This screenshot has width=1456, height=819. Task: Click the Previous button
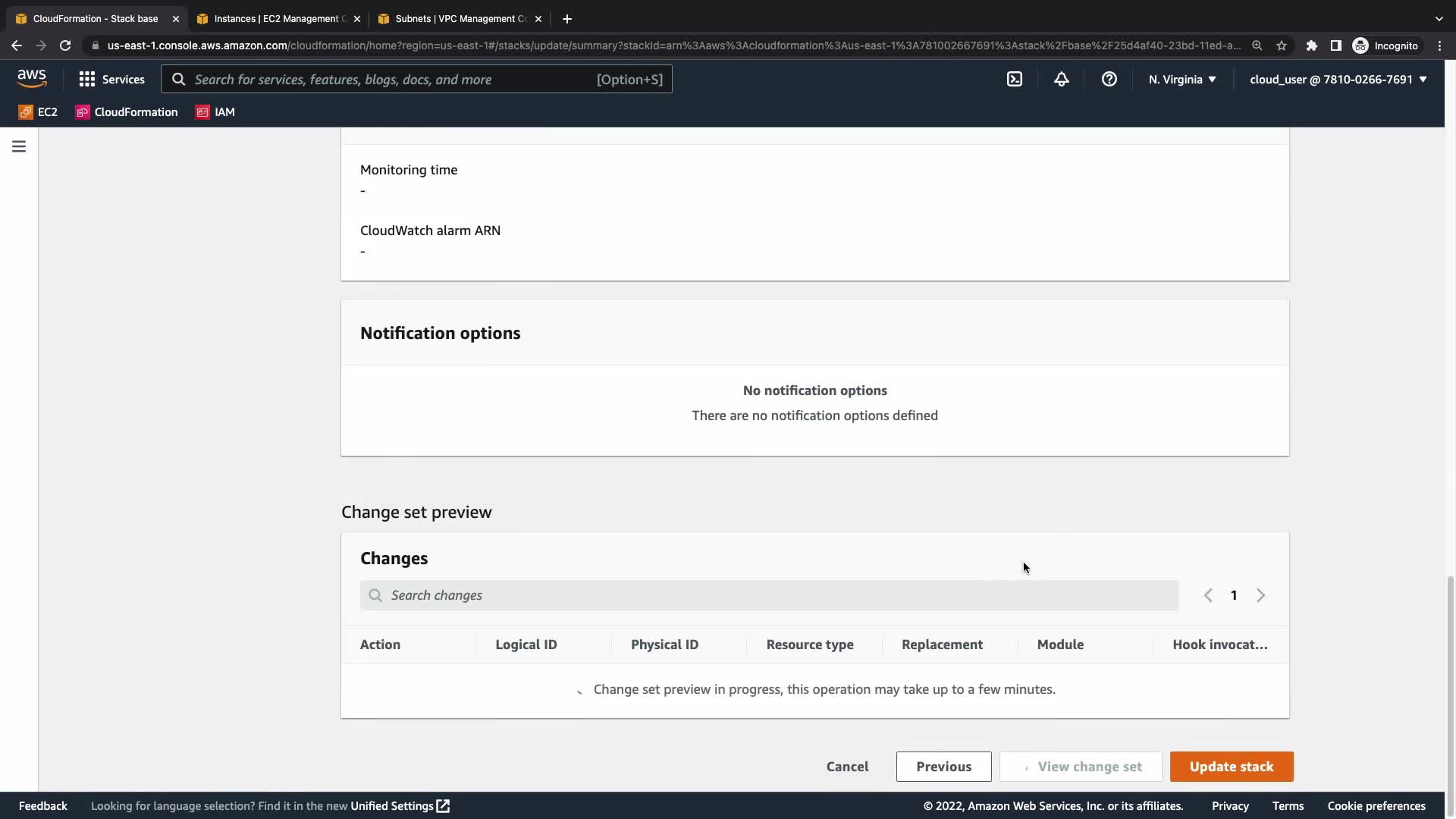(x=943, y=766)
